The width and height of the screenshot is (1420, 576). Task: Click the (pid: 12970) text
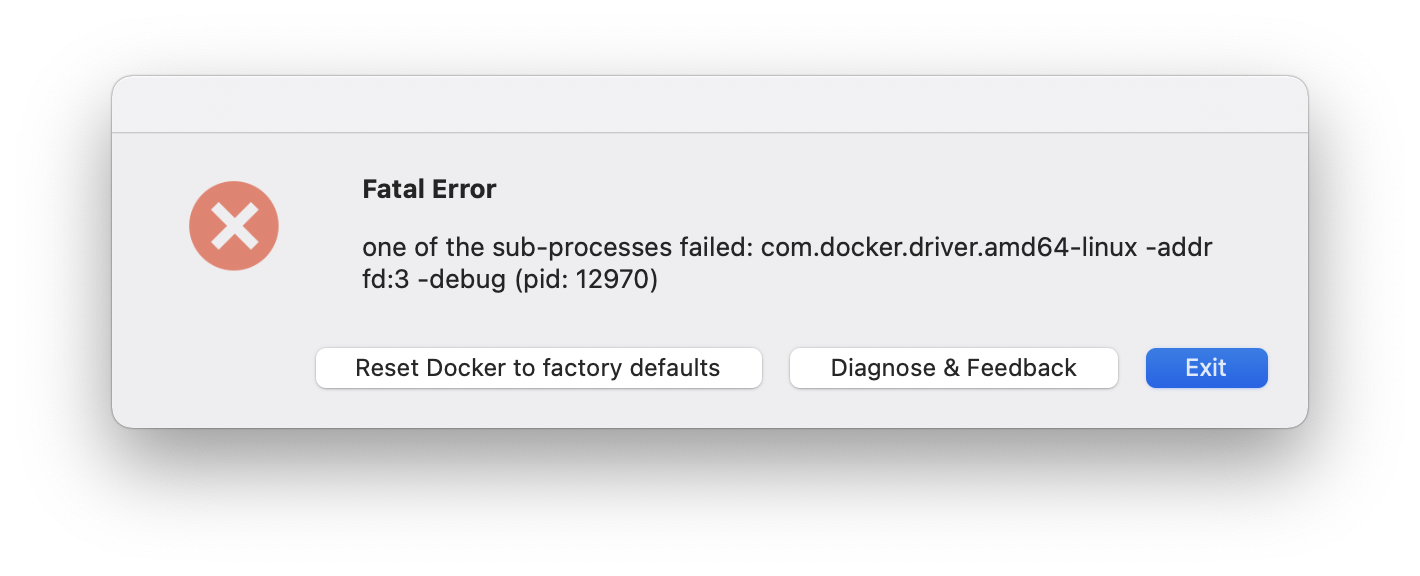(x=586, y=280)
